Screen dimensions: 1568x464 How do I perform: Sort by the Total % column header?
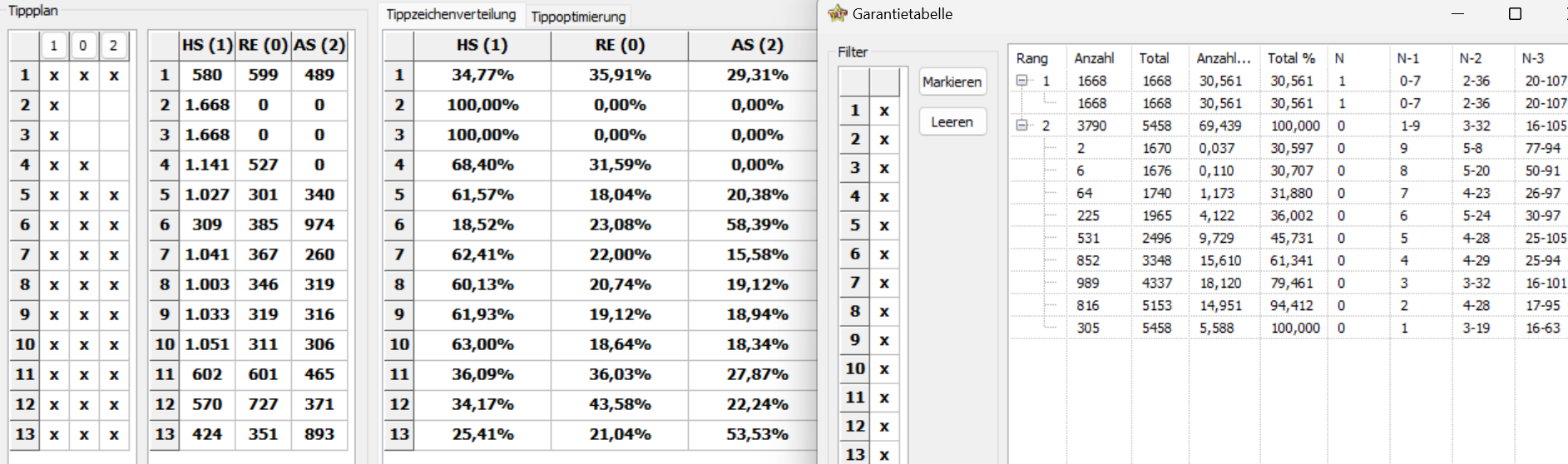coord(1293,58)
